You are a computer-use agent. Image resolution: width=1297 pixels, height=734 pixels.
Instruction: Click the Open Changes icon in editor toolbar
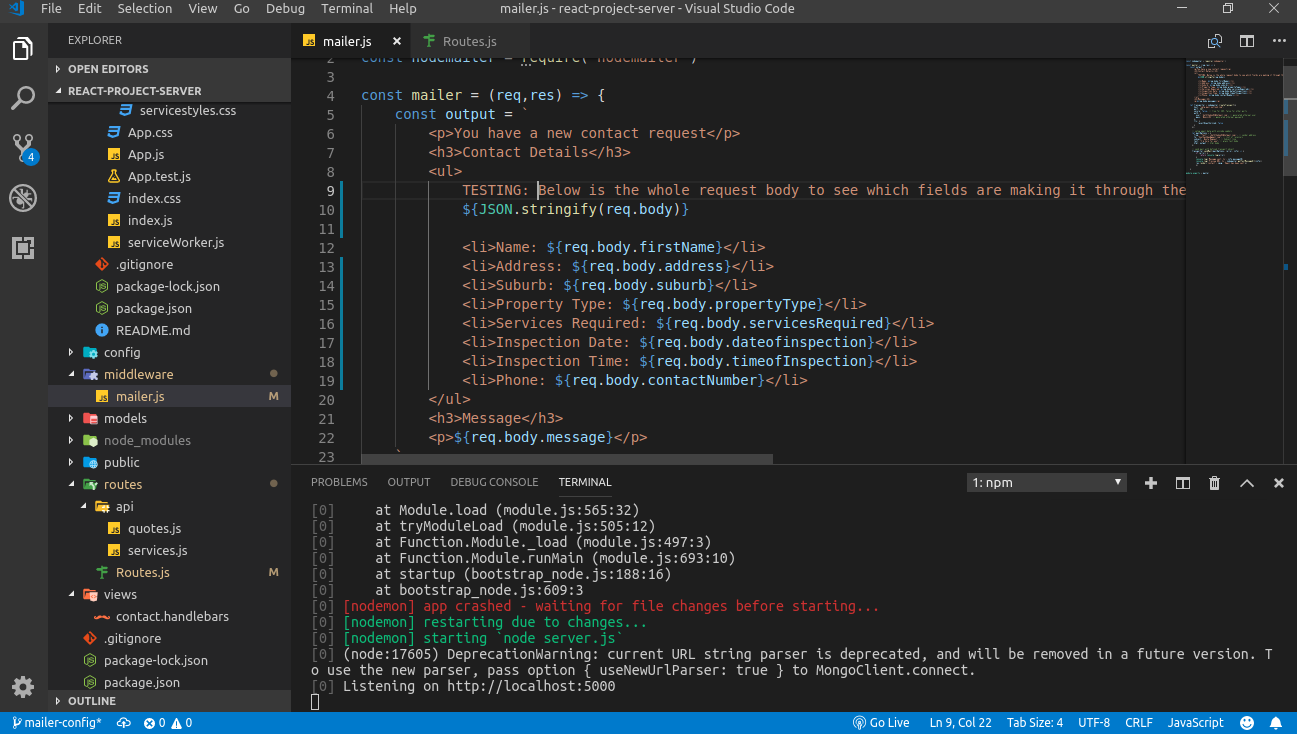(x=1215, y=41)
